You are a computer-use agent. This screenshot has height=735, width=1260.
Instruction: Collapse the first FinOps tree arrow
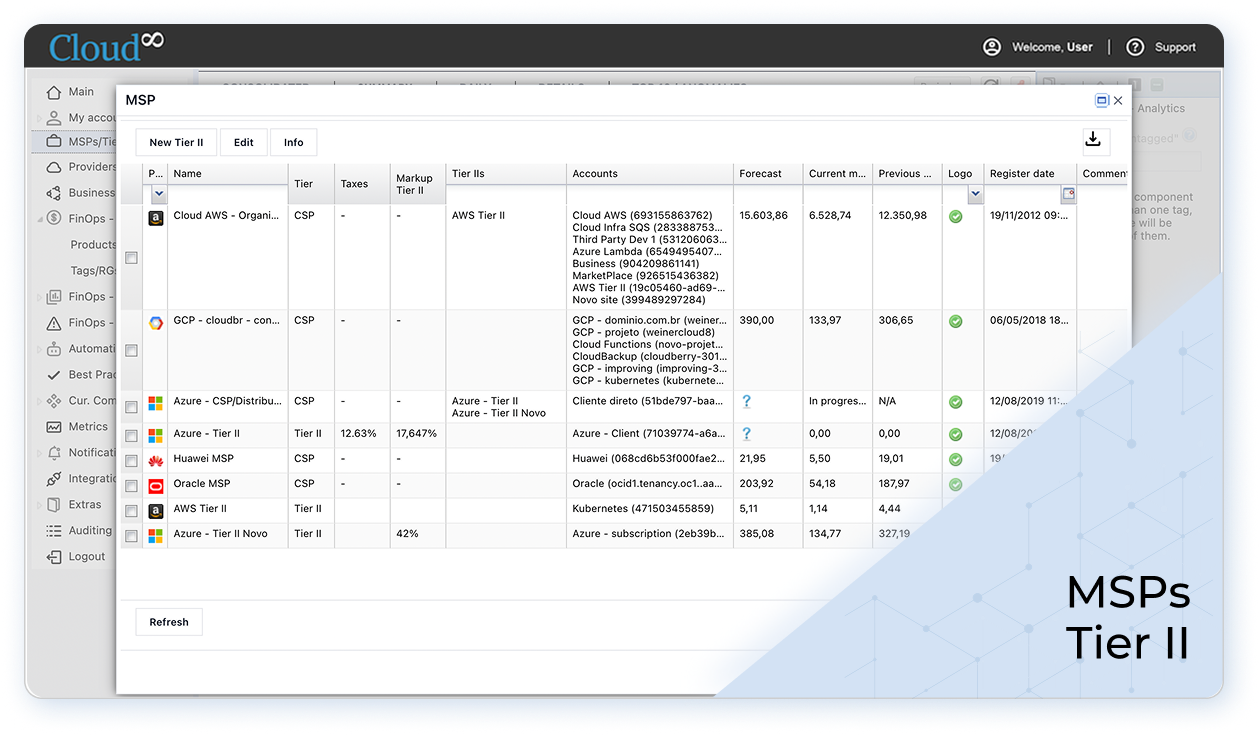[39, 219]
